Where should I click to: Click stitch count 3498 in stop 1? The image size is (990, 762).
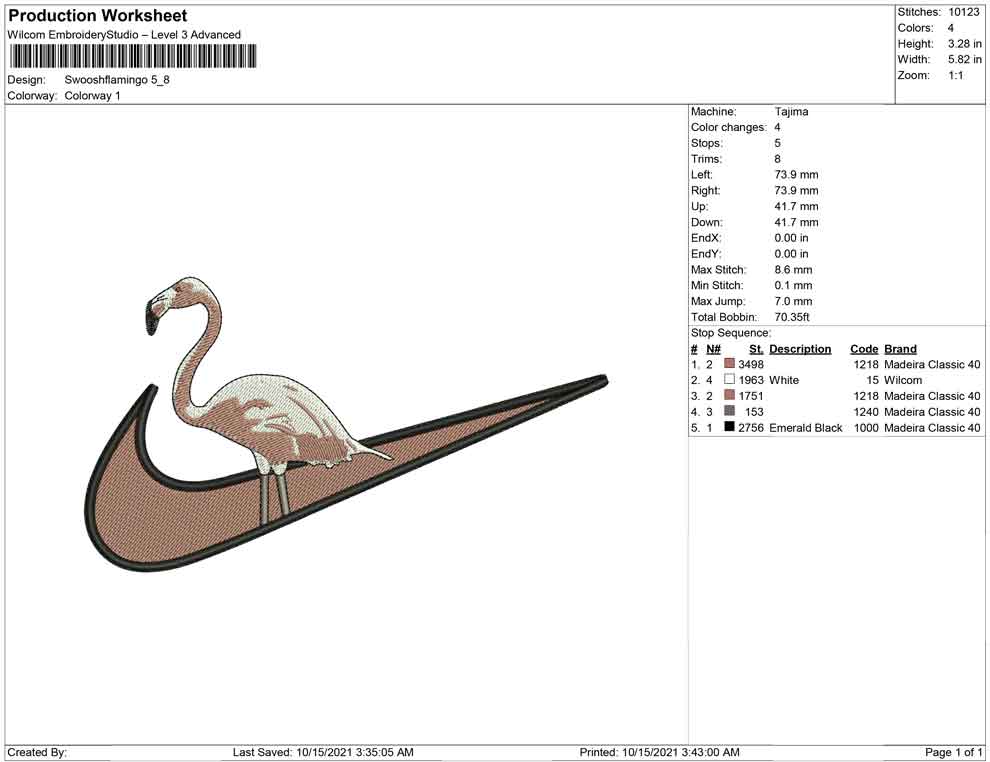(751, 364)
